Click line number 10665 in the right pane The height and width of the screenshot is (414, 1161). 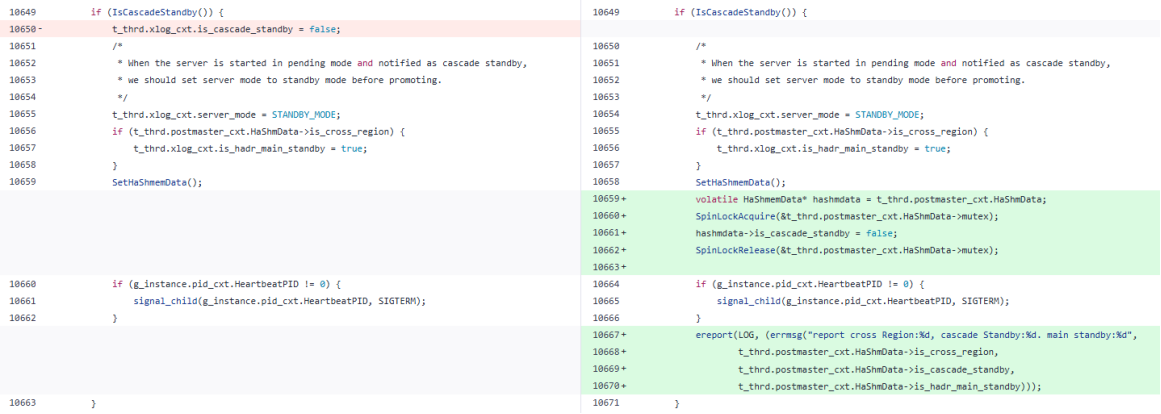click(x=607, y=301)
